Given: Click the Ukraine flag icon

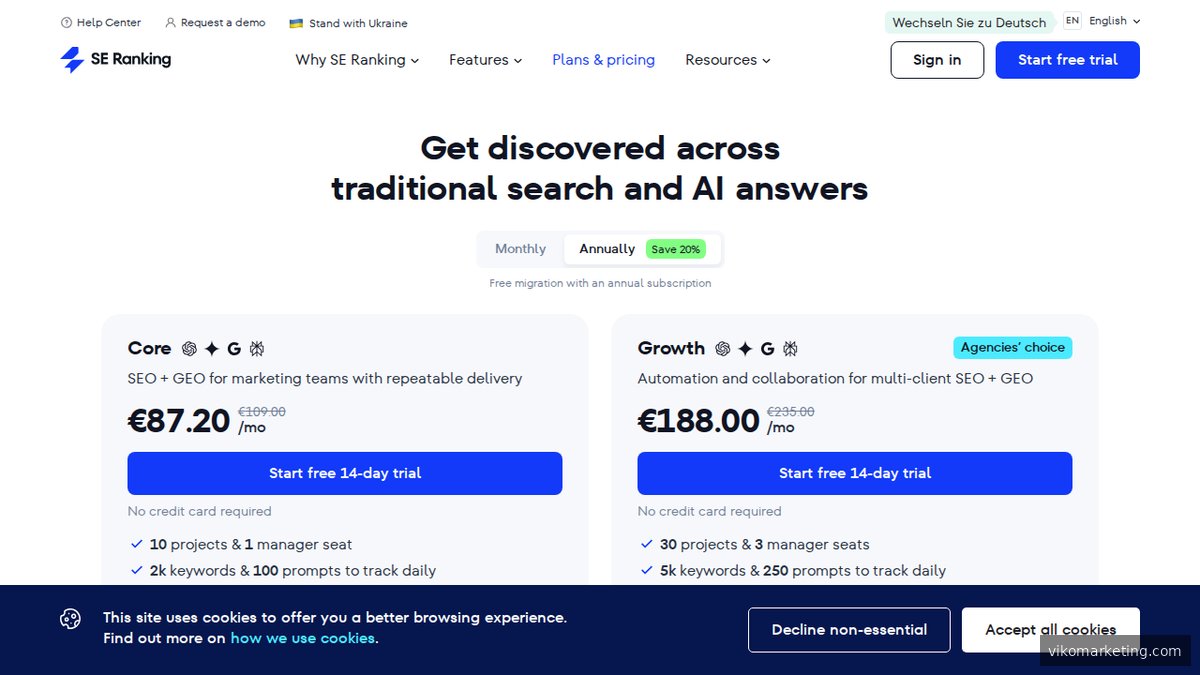Looking at the screenshot, I should [296, 23].
